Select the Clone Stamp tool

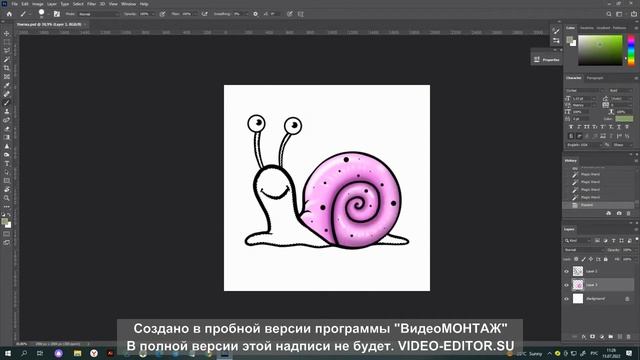click(x=7, y=111)
